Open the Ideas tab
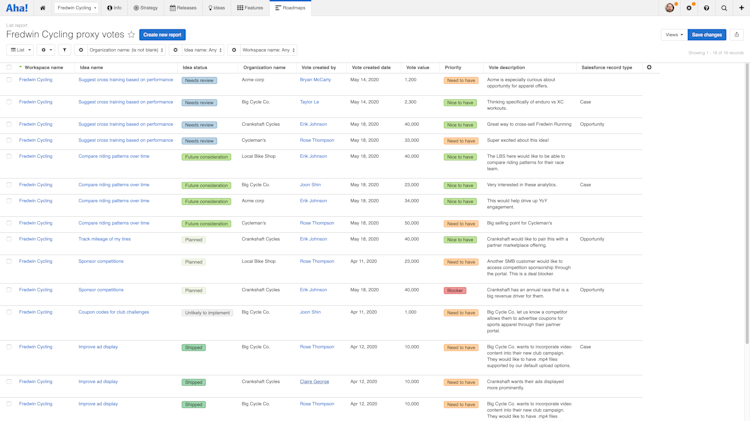 pyautogui.click(x=217, y=8)
